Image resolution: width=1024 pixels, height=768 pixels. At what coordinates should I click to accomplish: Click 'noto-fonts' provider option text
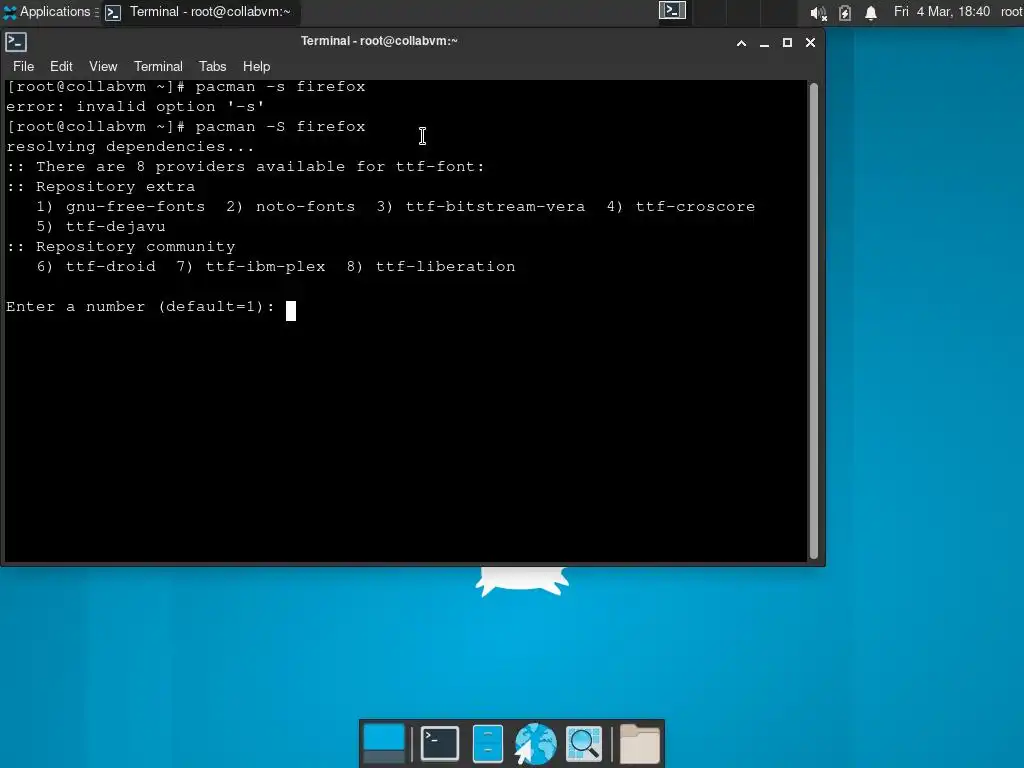[306, 206]
